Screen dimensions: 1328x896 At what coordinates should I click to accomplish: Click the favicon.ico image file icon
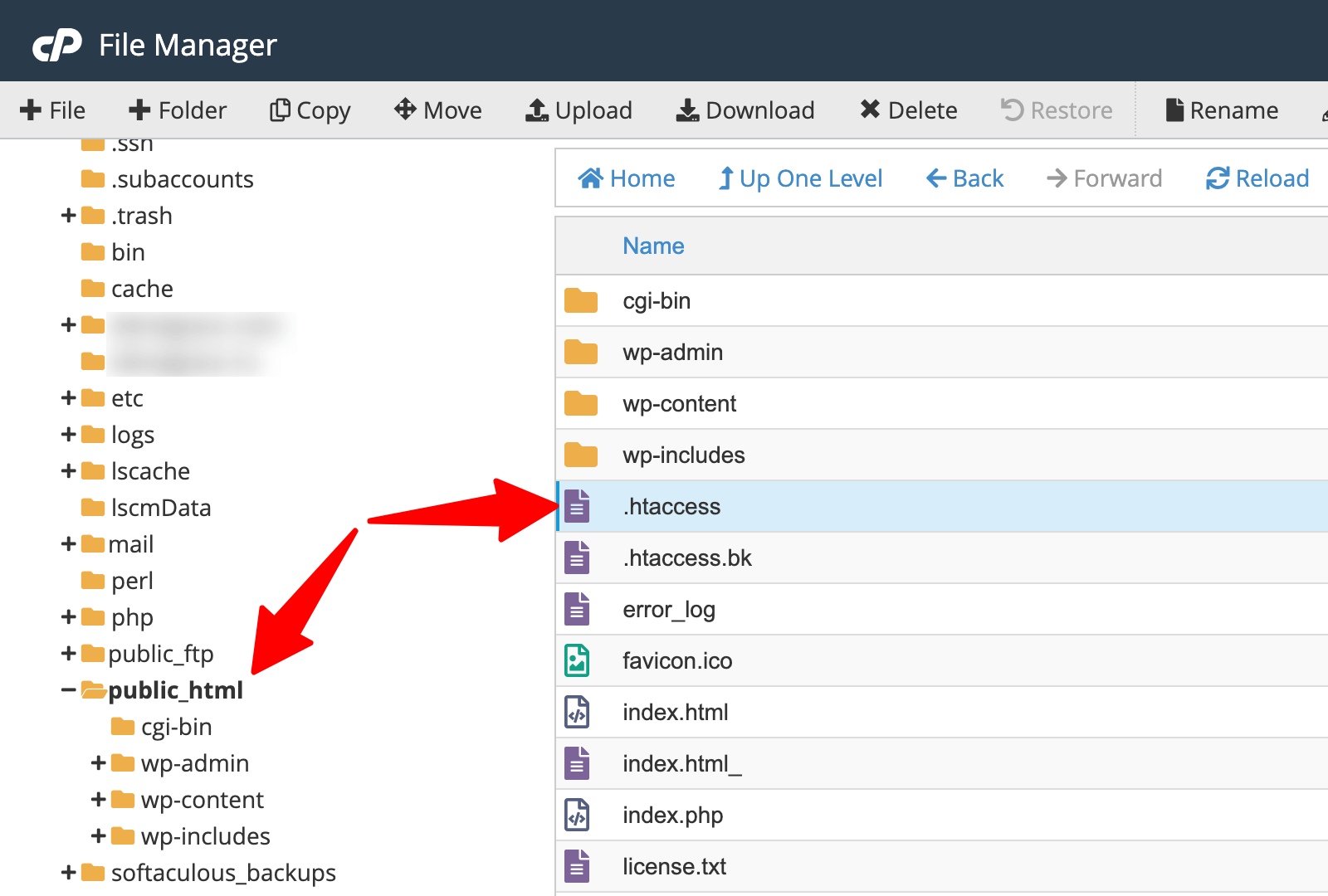(578, 660)
